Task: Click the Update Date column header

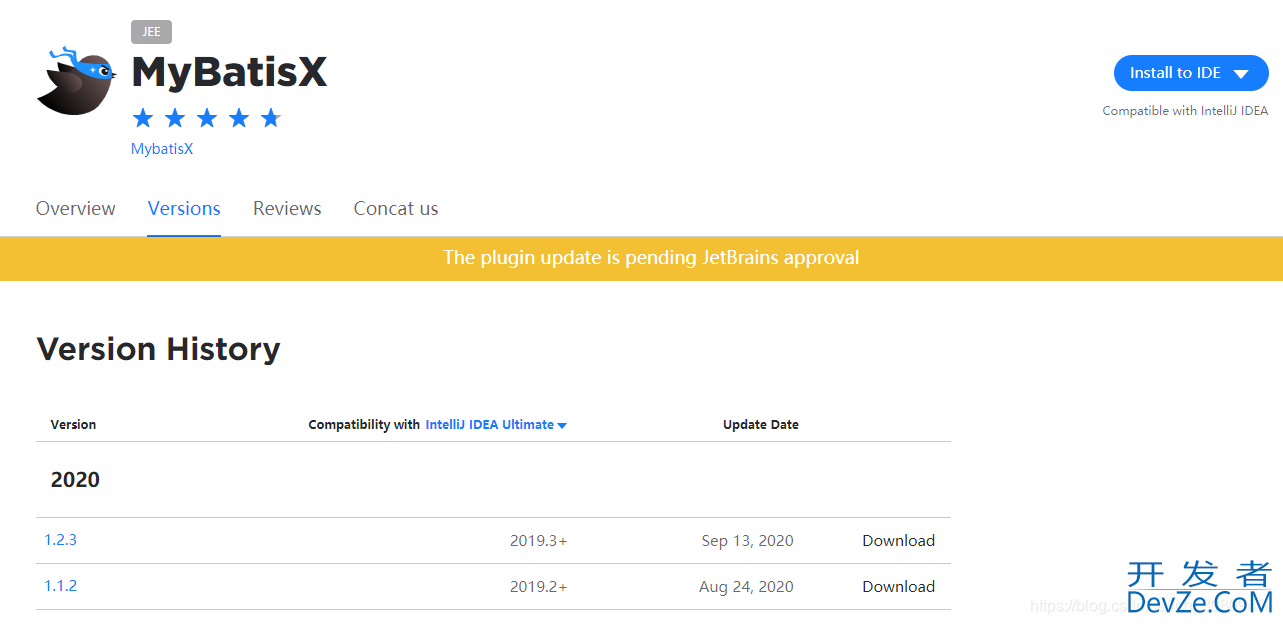Action: click(x=761, y=425)
